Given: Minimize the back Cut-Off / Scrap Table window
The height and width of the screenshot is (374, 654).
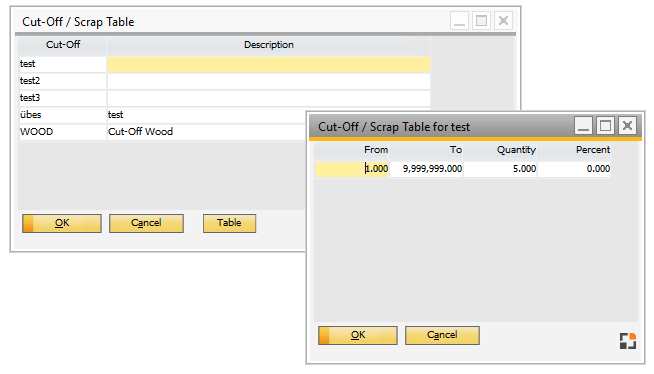Looking at the screenshot, I should point(459,20).
